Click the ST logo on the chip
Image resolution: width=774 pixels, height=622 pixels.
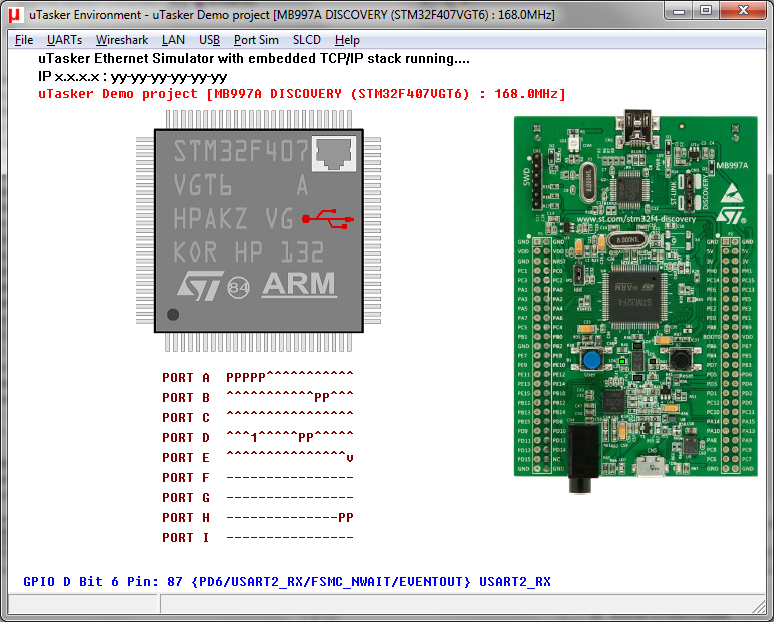204,285
